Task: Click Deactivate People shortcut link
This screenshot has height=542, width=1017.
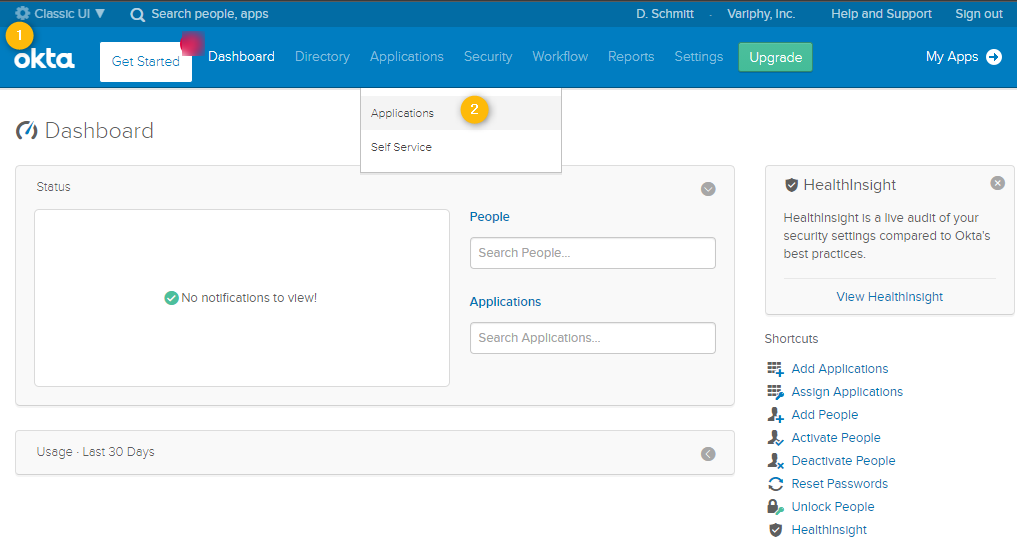Action: click(x=843, y=461)
